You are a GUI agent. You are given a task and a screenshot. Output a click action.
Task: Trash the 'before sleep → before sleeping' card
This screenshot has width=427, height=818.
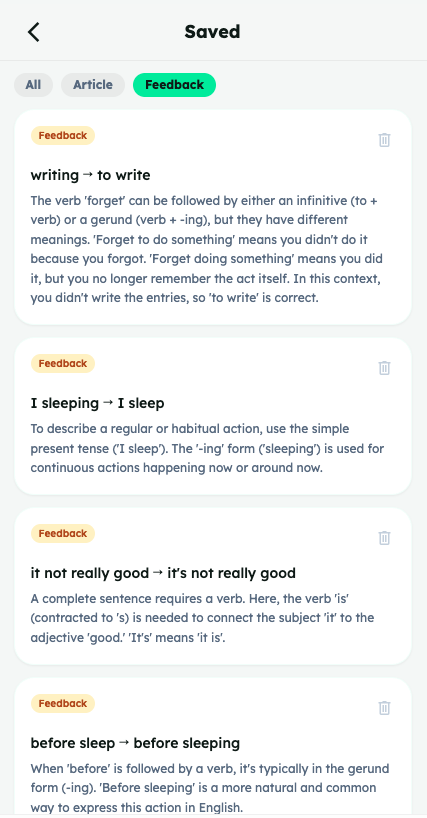pos(384,708)
